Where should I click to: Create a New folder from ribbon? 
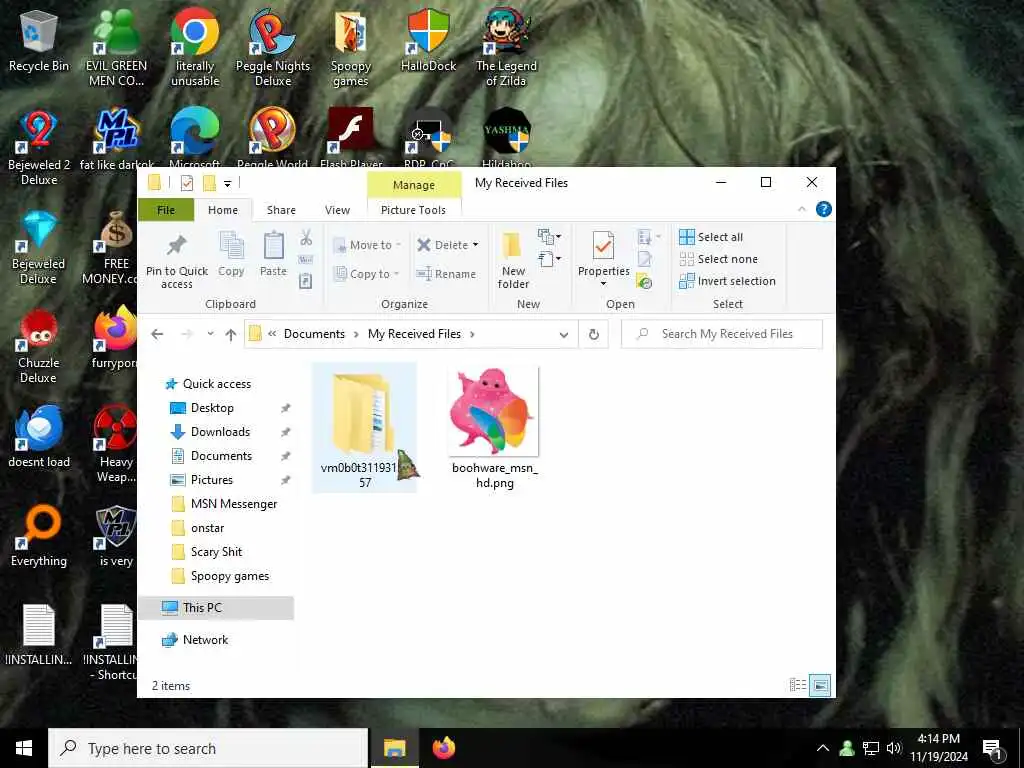pyautogui.click(x=513, y=260)
